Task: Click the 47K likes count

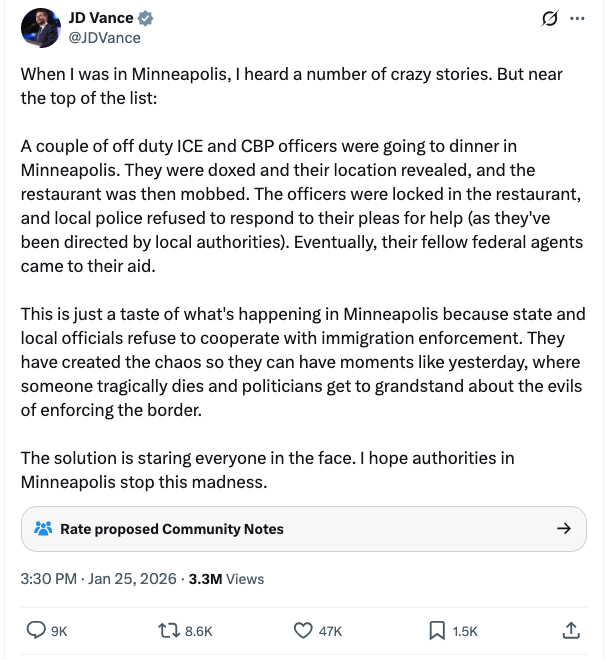Action: (x=330, y=631)
